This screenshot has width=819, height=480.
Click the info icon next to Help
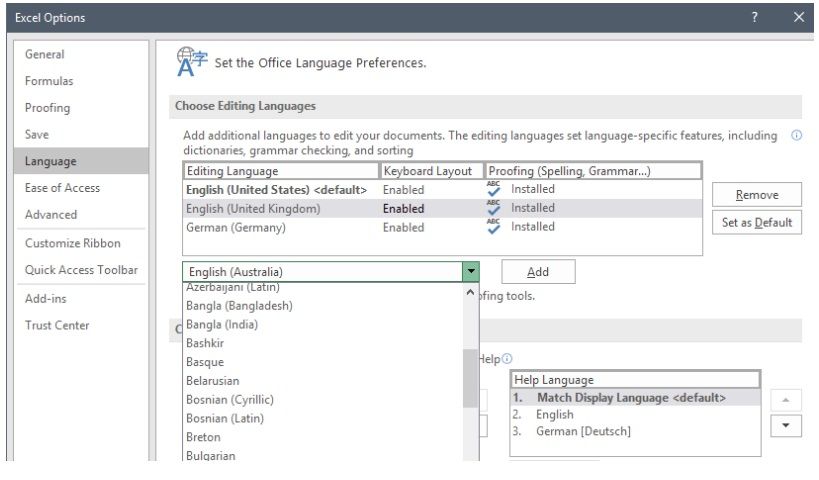point(507,359)
